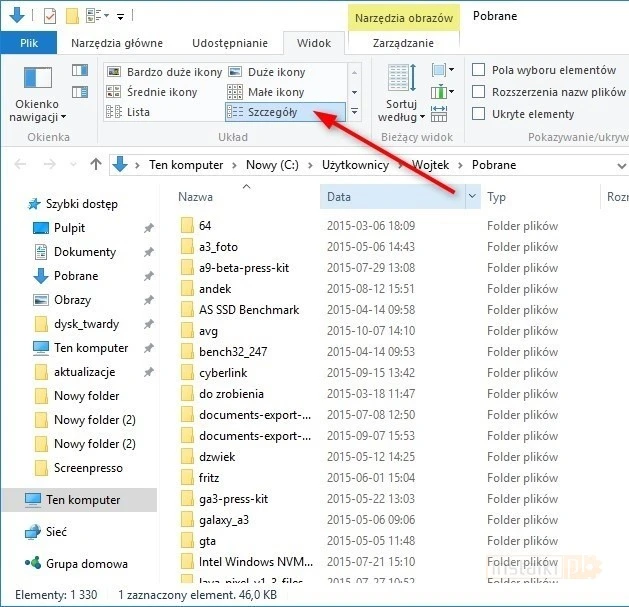Switch layout to Lista view
Viewport: 629px width, 607px height.
[x=137, y=112]
